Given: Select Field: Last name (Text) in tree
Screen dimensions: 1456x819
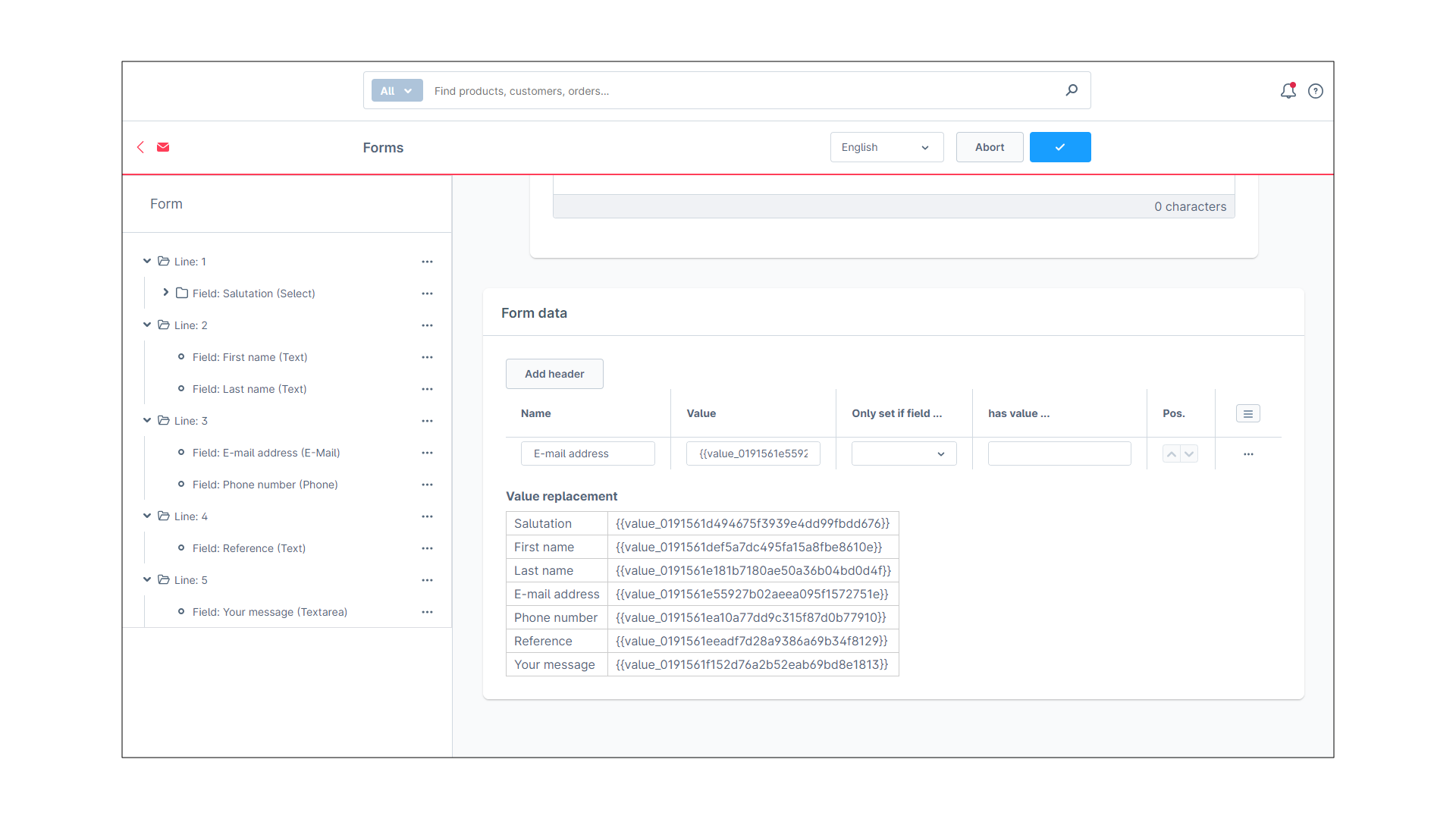Looking at the screenshot, I should 249,389.
